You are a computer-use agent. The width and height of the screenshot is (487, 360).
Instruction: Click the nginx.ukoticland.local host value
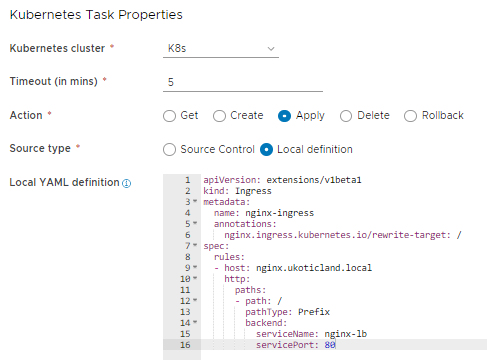314,268
